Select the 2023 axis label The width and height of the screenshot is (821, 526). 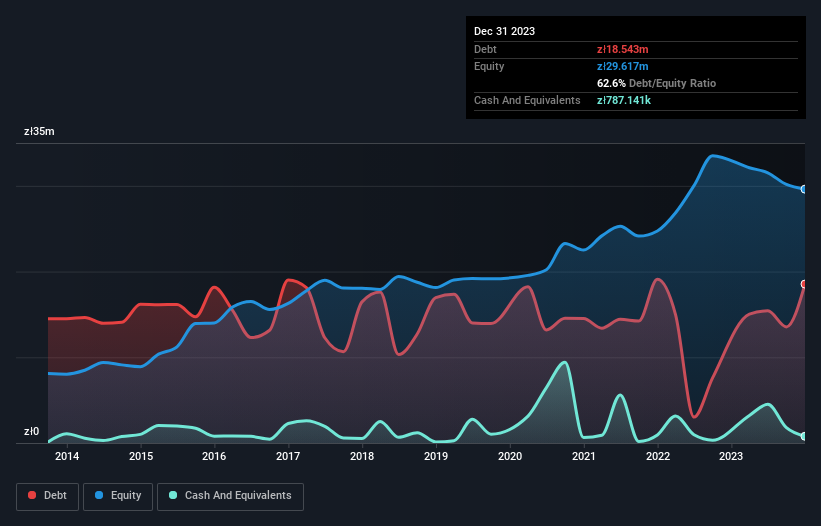click(731, 457)
